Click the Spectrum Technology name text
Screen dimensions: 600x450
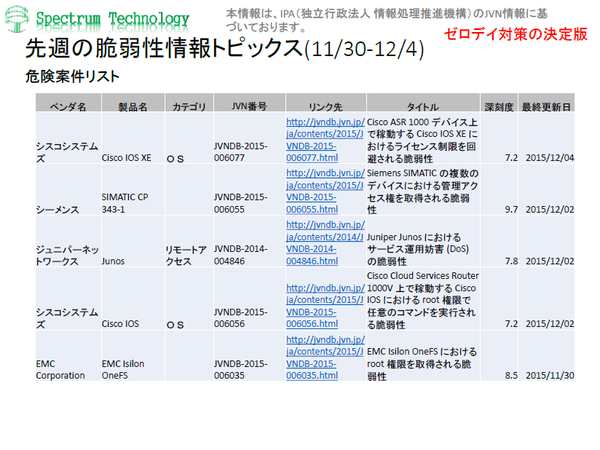(112, 19)
